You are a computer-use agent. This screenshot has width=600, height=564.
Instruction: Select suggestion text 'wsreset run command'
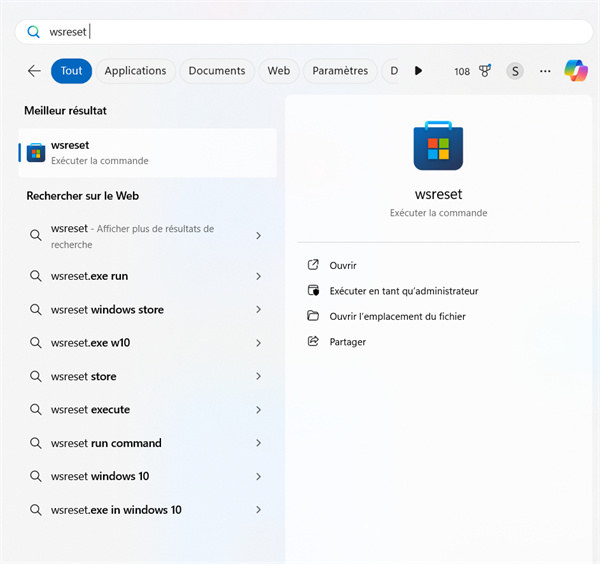(x=106, y=443)
